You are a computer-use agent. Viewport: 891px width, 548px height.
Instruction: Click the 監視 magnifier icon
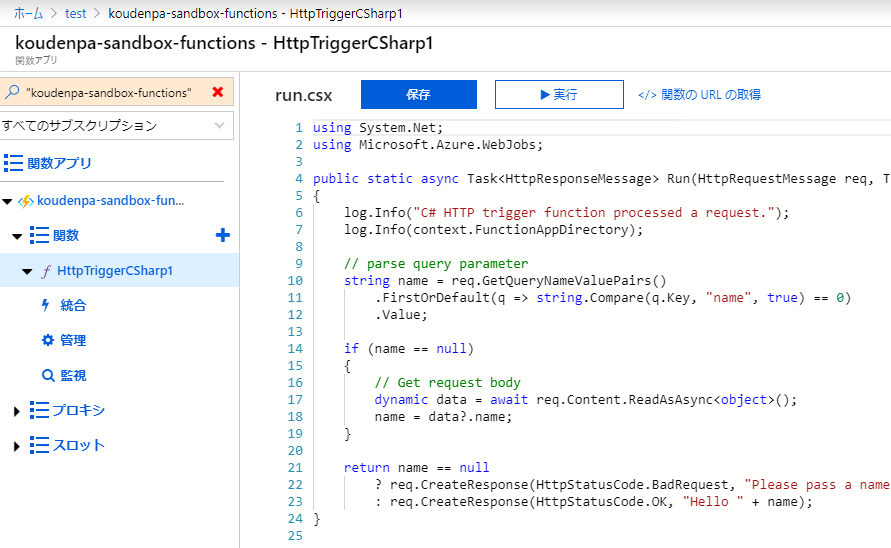pos(48,375)
